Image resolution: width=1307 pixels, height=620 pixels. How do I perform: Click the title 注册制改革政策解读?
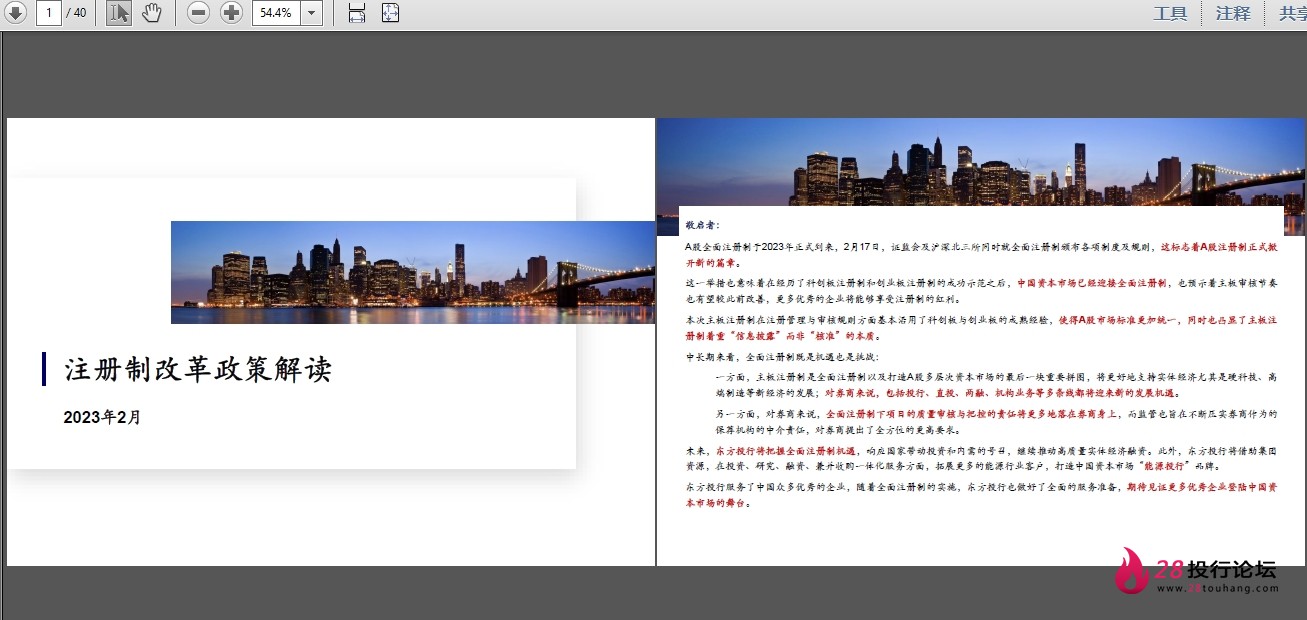197,369
